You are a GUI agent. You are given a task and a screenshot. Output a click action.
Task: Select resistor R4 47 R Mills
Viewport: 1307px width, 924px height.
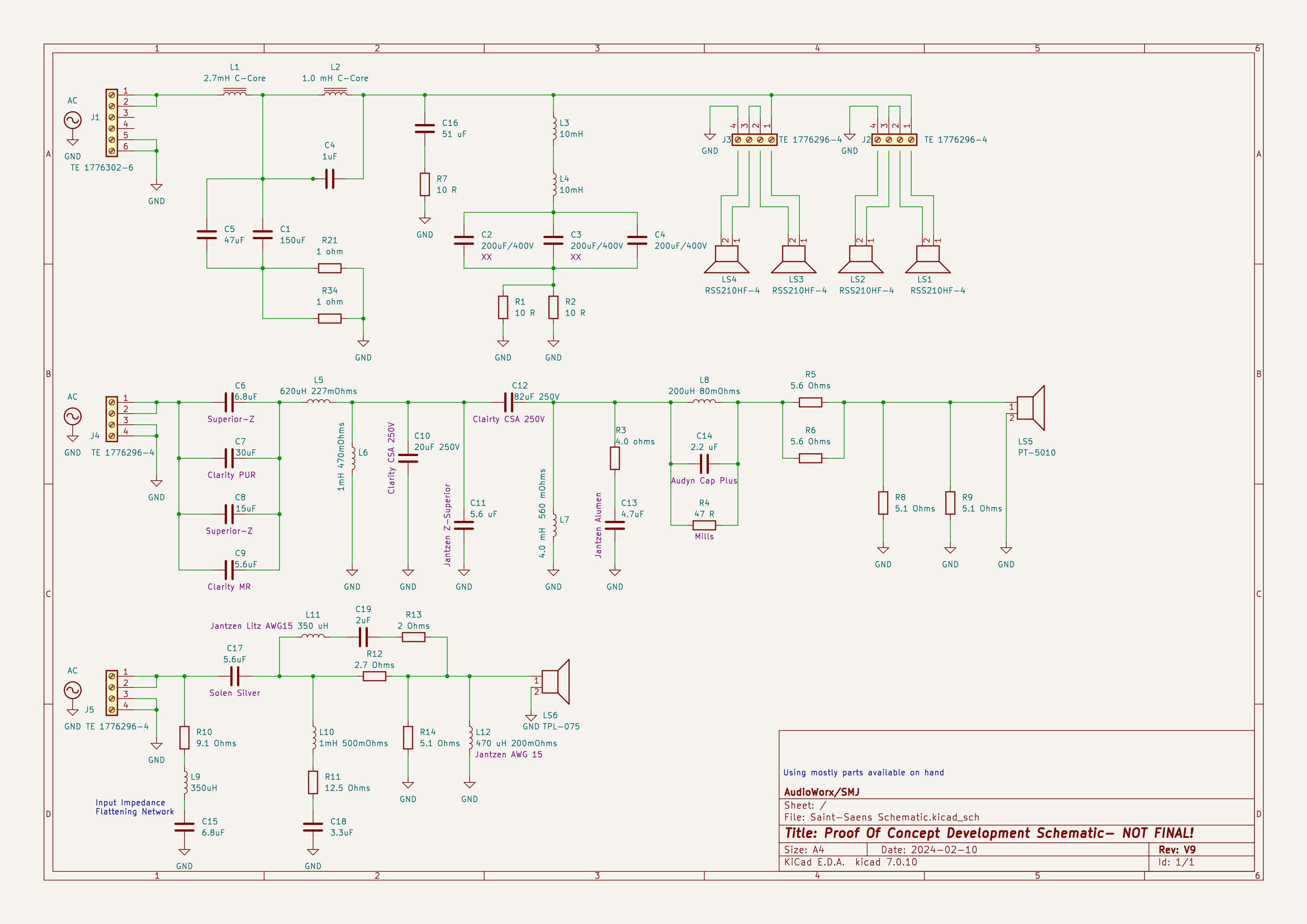coord(704,525)
